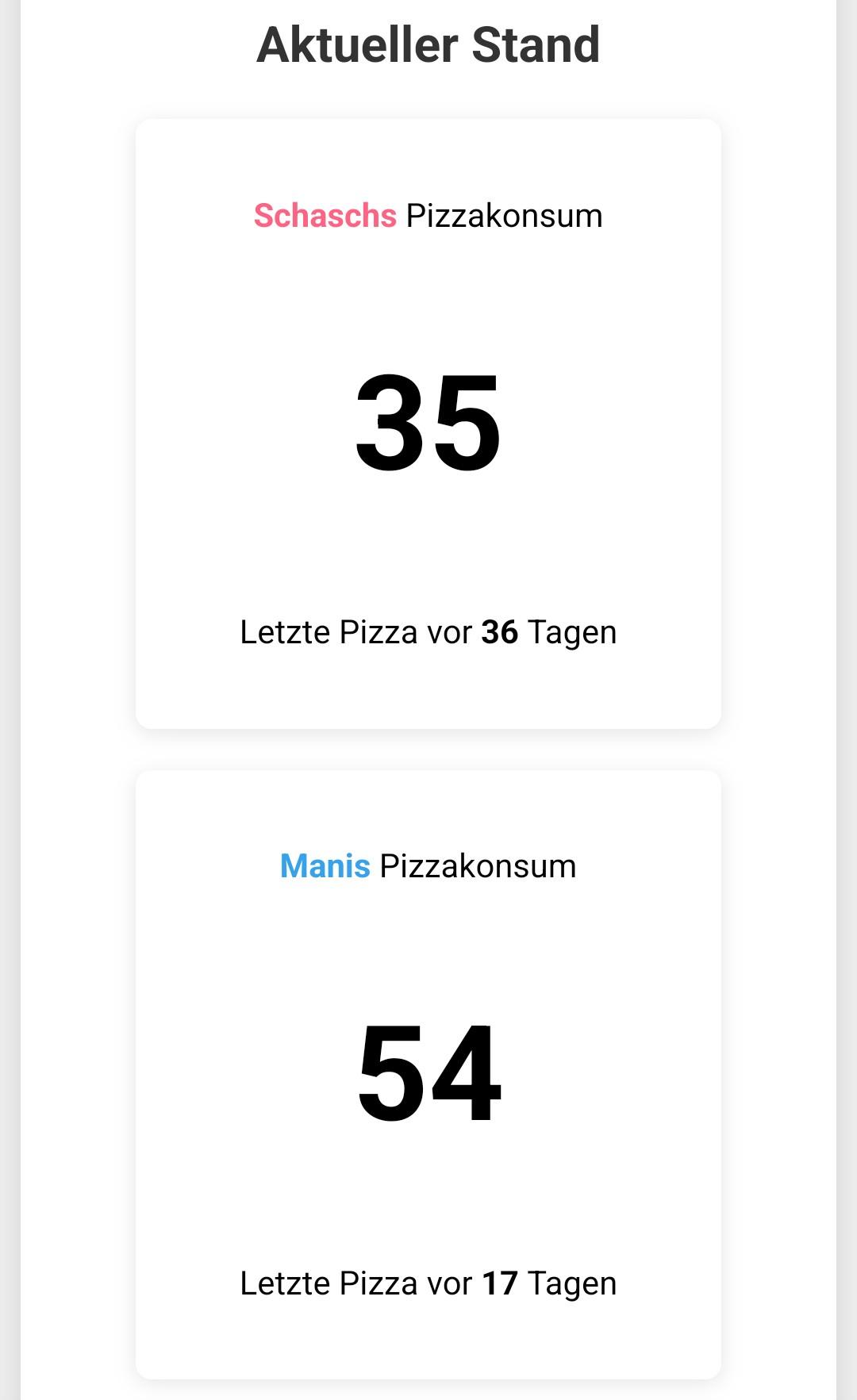Click the word "Stand" in the heading
Image resolution: width=857 pixels, height=1400 pixels.
[536, 45]
